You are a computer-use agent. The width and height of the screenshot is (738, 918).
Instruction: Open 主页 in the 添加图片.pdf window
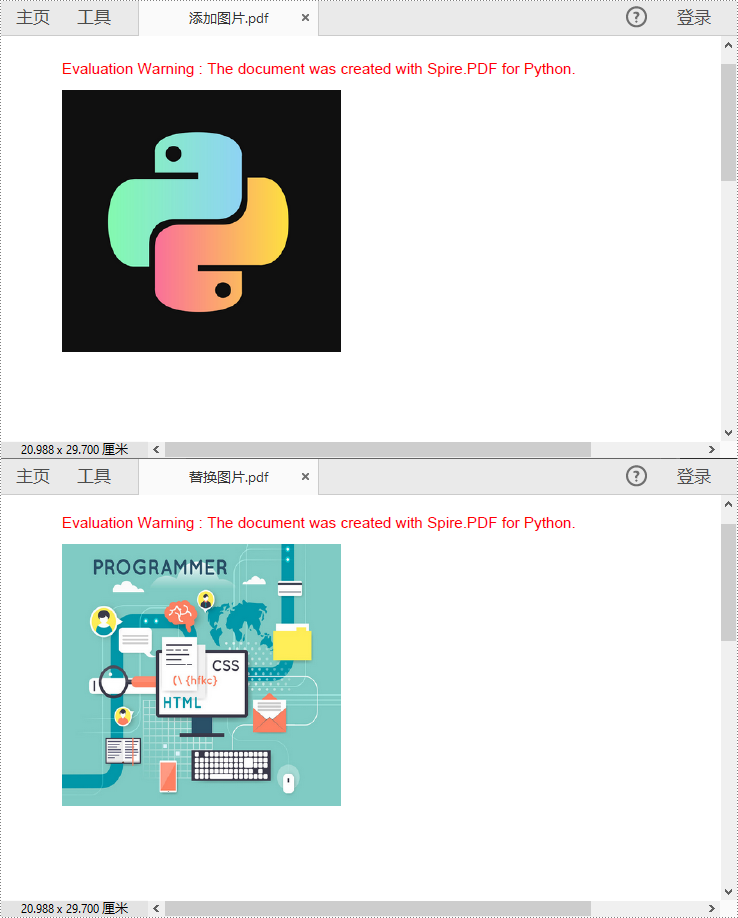tap(33, 17)
